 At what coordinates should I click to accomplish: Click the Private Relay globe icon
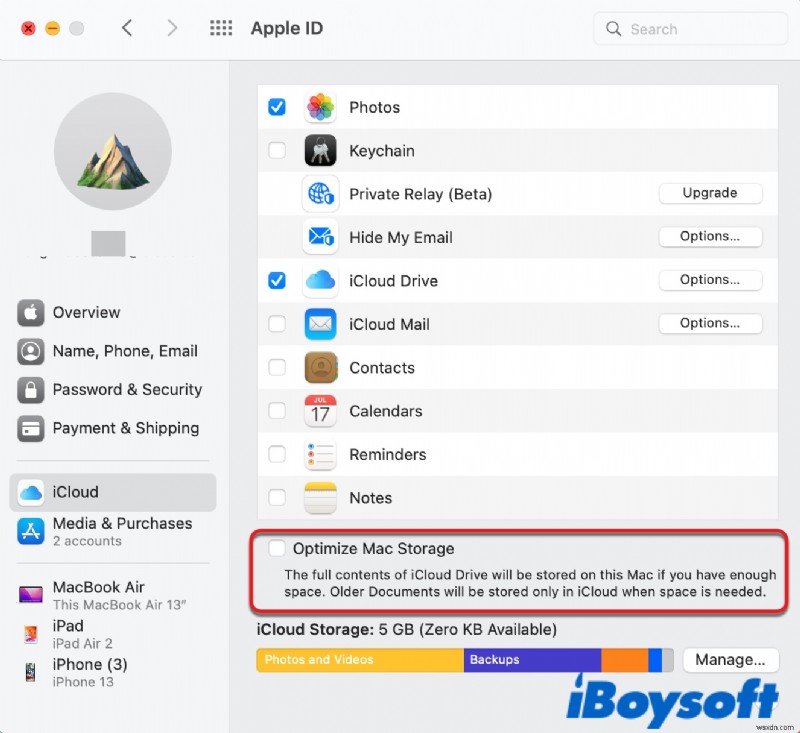[320, 193]
